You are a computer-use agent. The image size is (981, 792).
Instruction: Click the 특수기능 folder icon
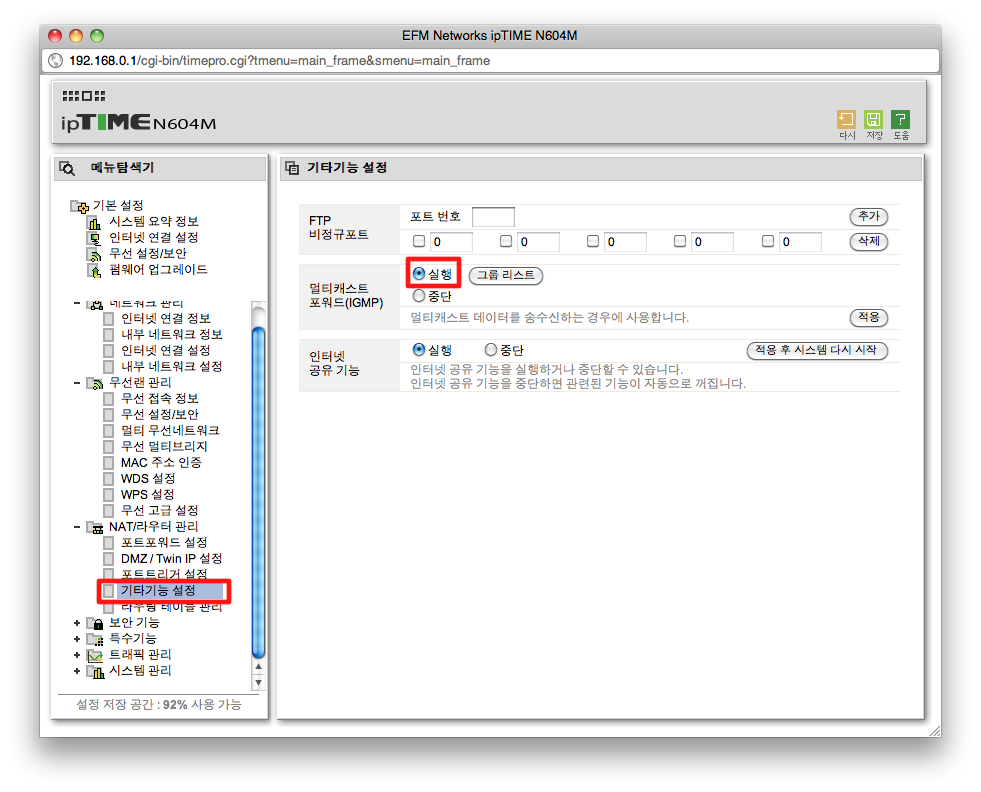pyautogui.click(x=94, y=639)
